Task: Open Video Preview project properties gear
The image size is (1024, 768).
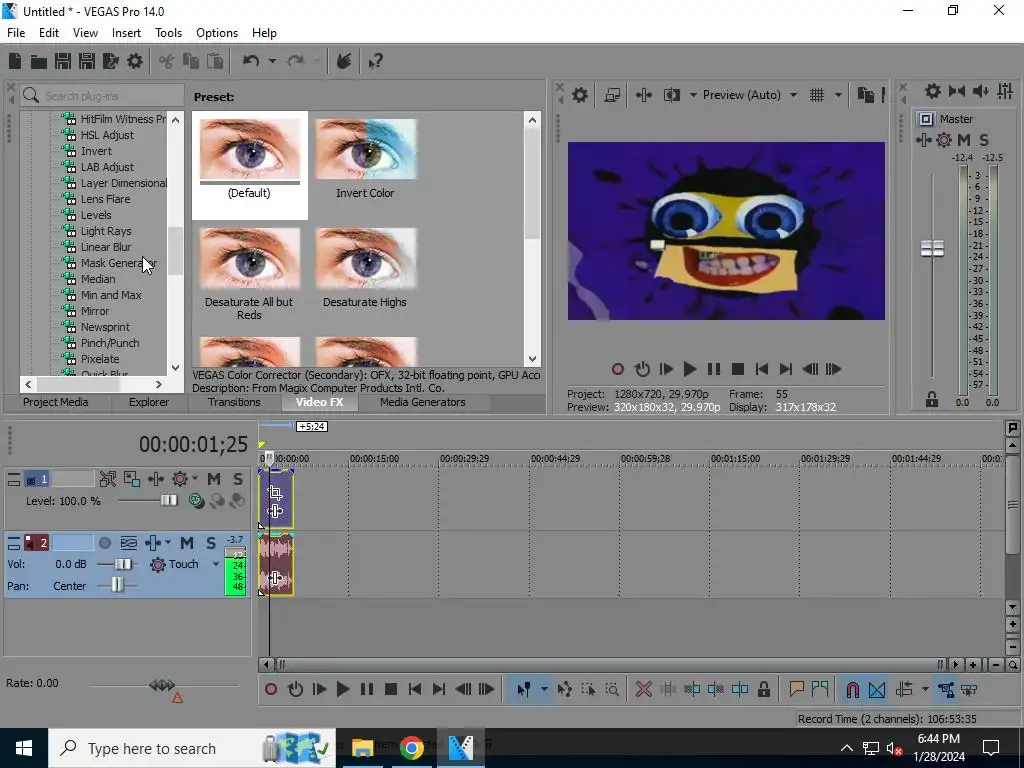Action: click(x=579, y=95)
